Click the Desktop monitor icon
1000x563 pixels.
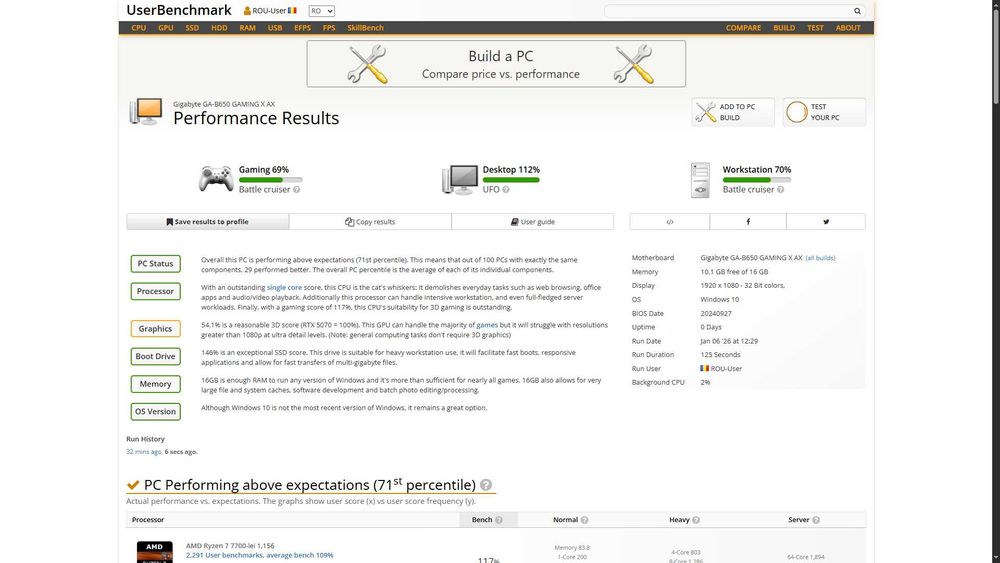pos(460,179)
